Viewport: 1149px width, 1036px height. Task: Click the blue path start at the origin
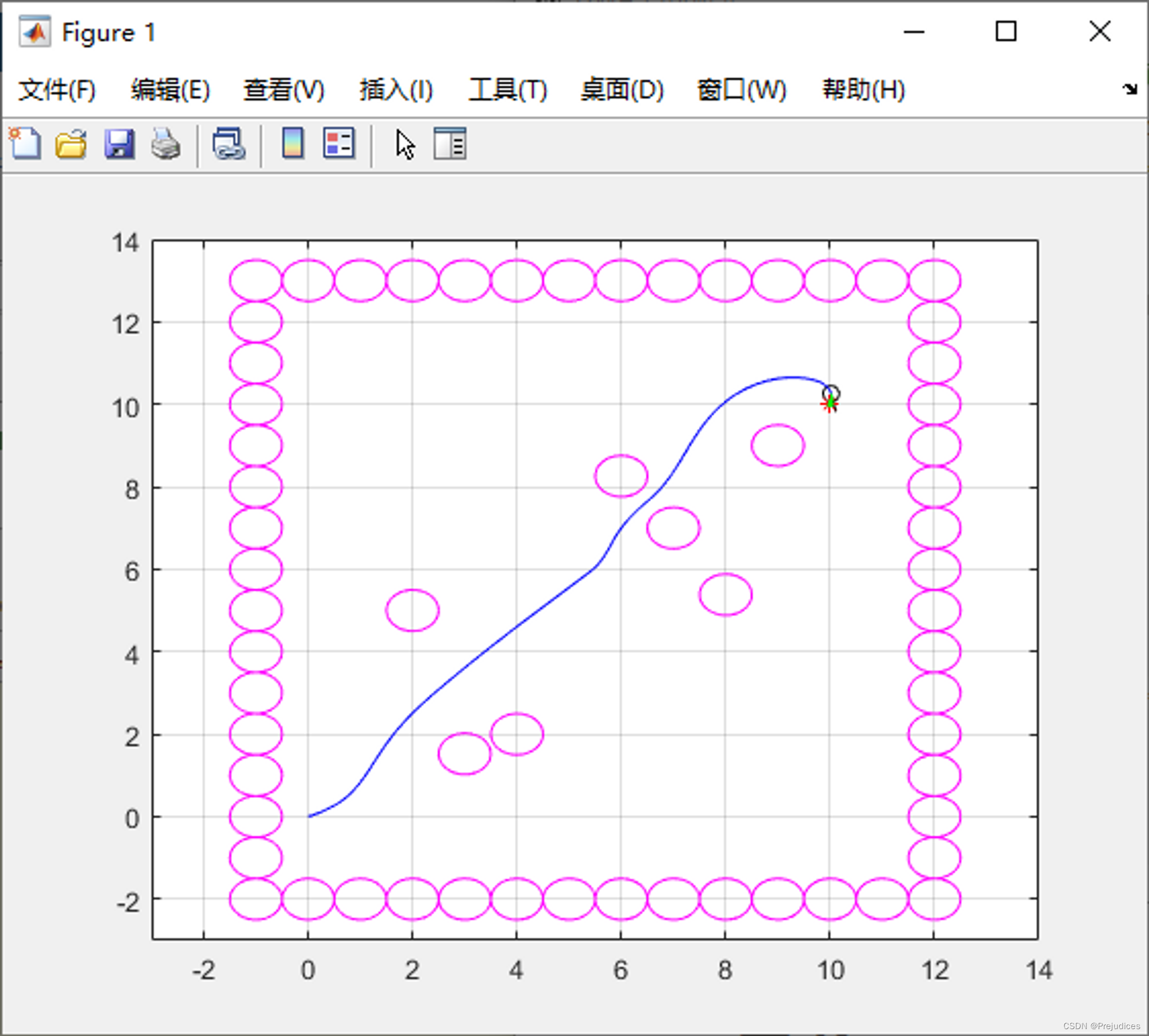coord(309,816)
